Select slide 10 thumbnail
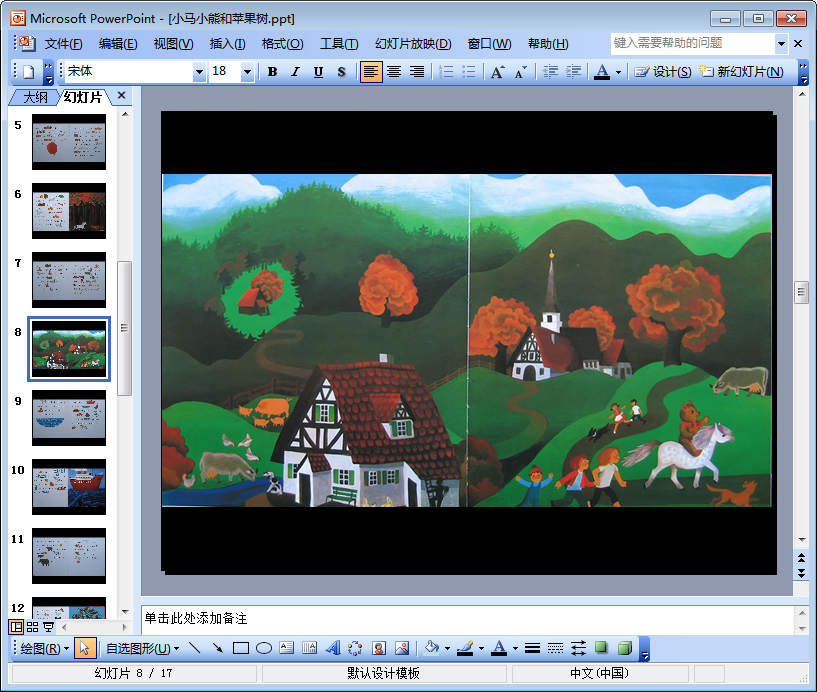 (x=69, y=487)
